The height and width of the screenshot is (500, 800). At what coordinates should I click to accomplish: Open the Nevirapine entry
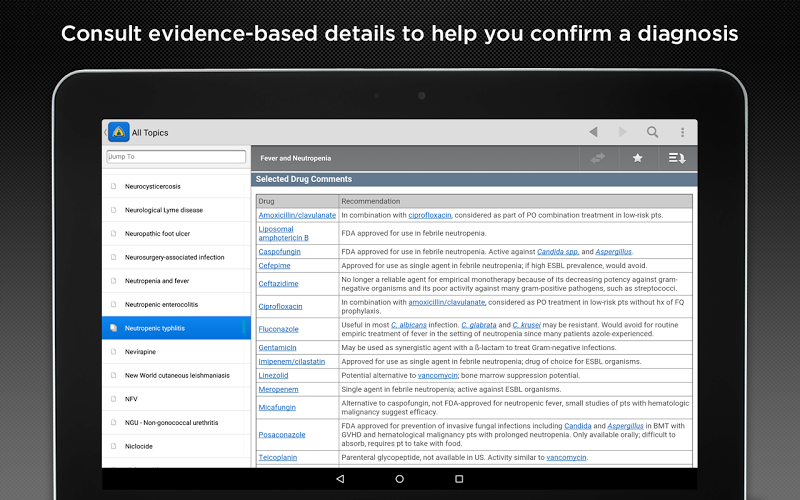pos(177,352)
